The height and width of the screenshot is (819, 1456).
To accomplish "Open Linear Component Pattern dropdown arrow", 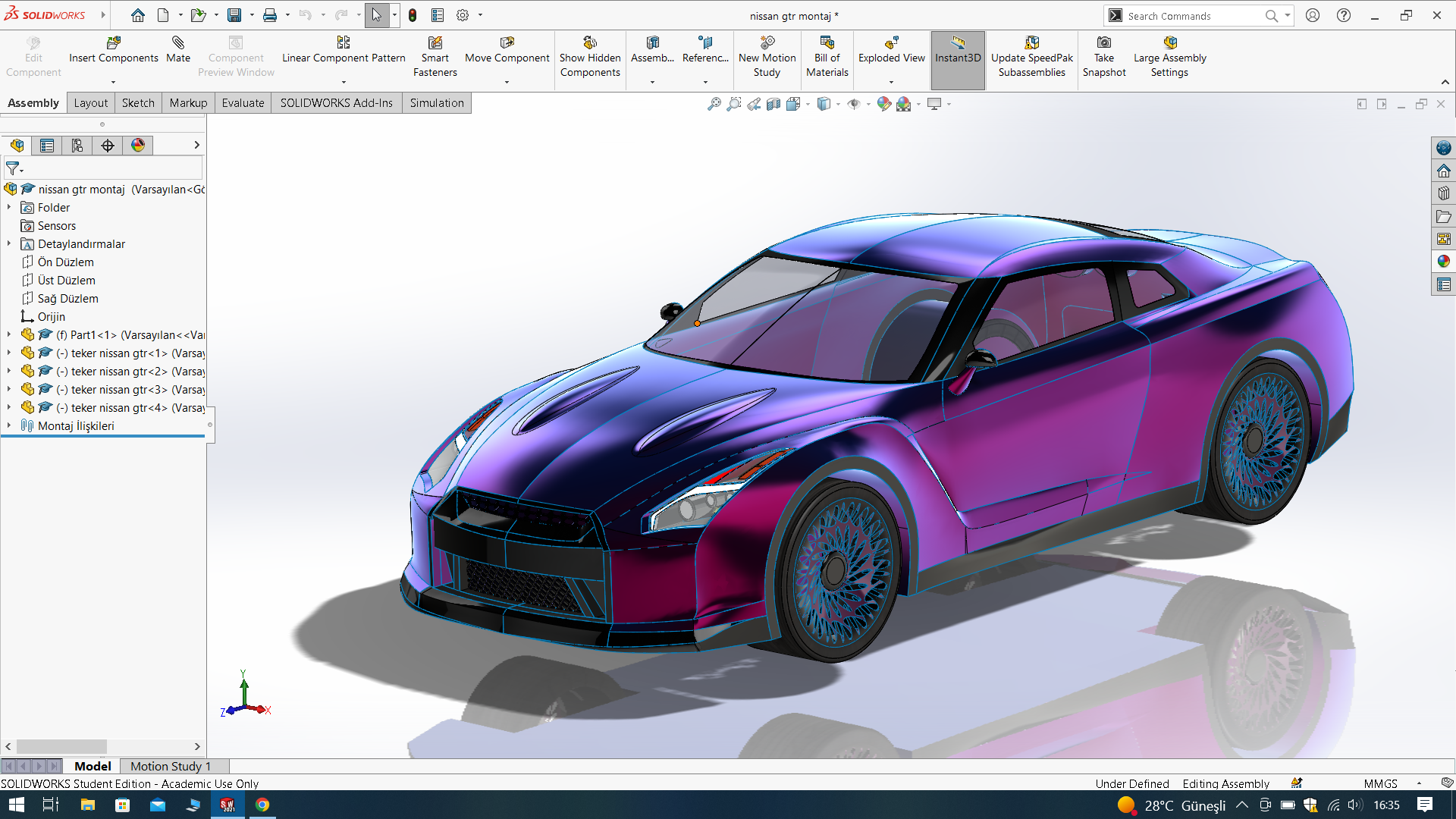I will click(x=344, y=82).
